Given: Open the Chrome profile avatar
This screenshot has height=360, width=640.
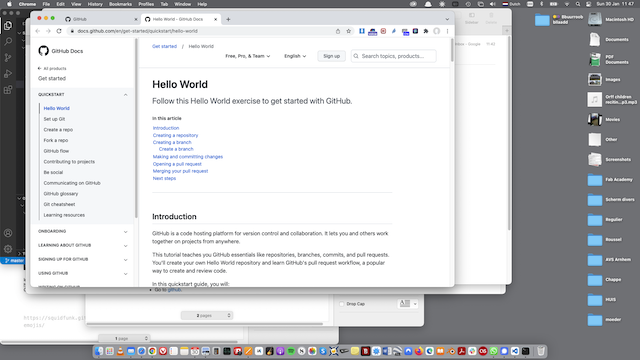Looking at the screenshot, I should tap(437, 31).
